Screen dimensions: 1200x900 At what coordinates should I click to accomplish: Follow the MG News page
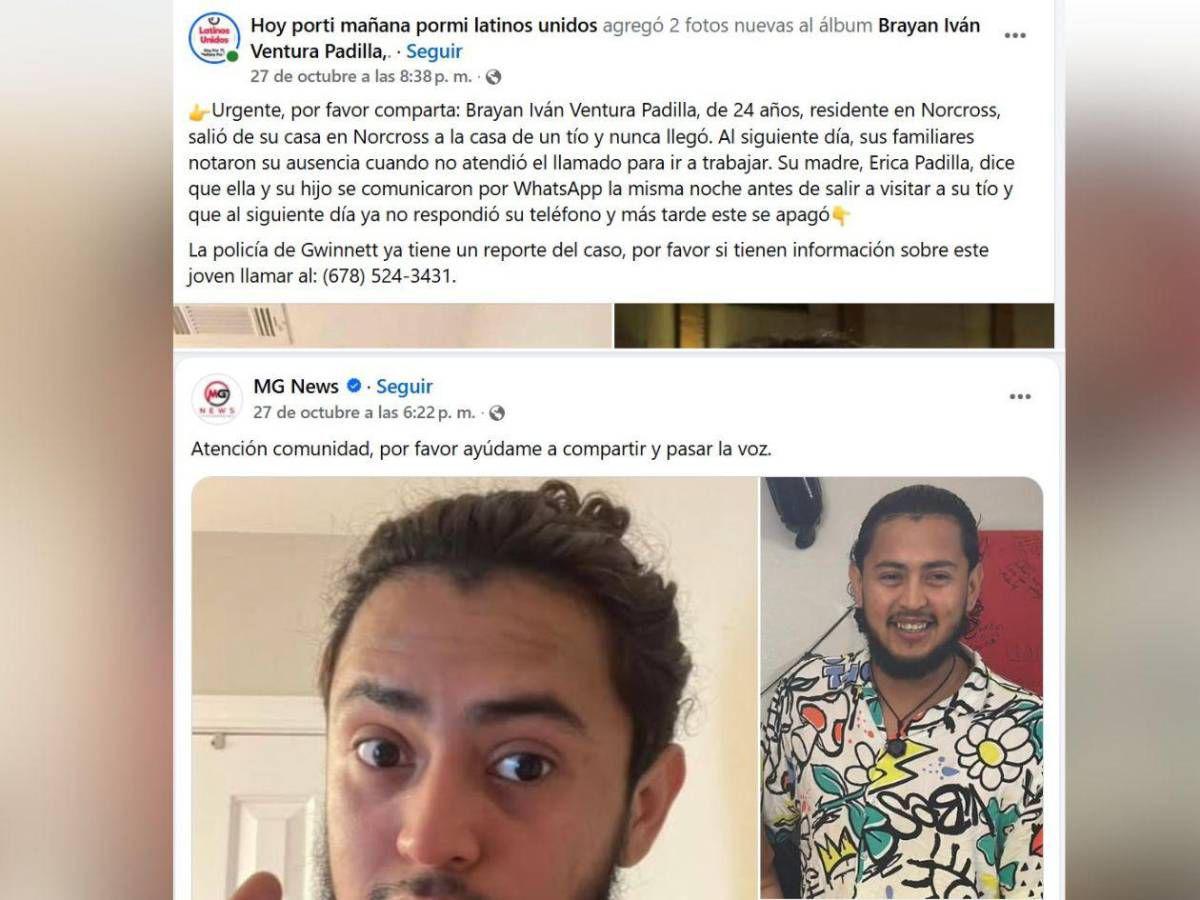point(405,386)
